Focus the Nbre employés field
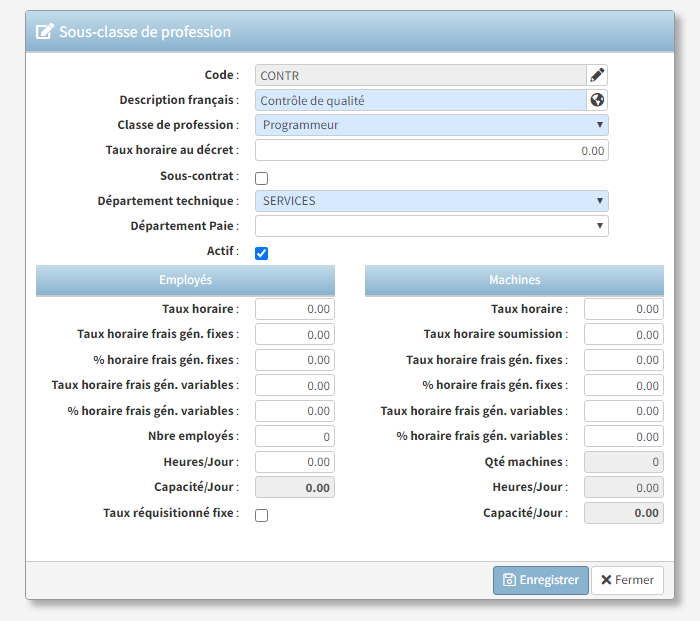This screenshot has width=700, height=621. [295, 436]
